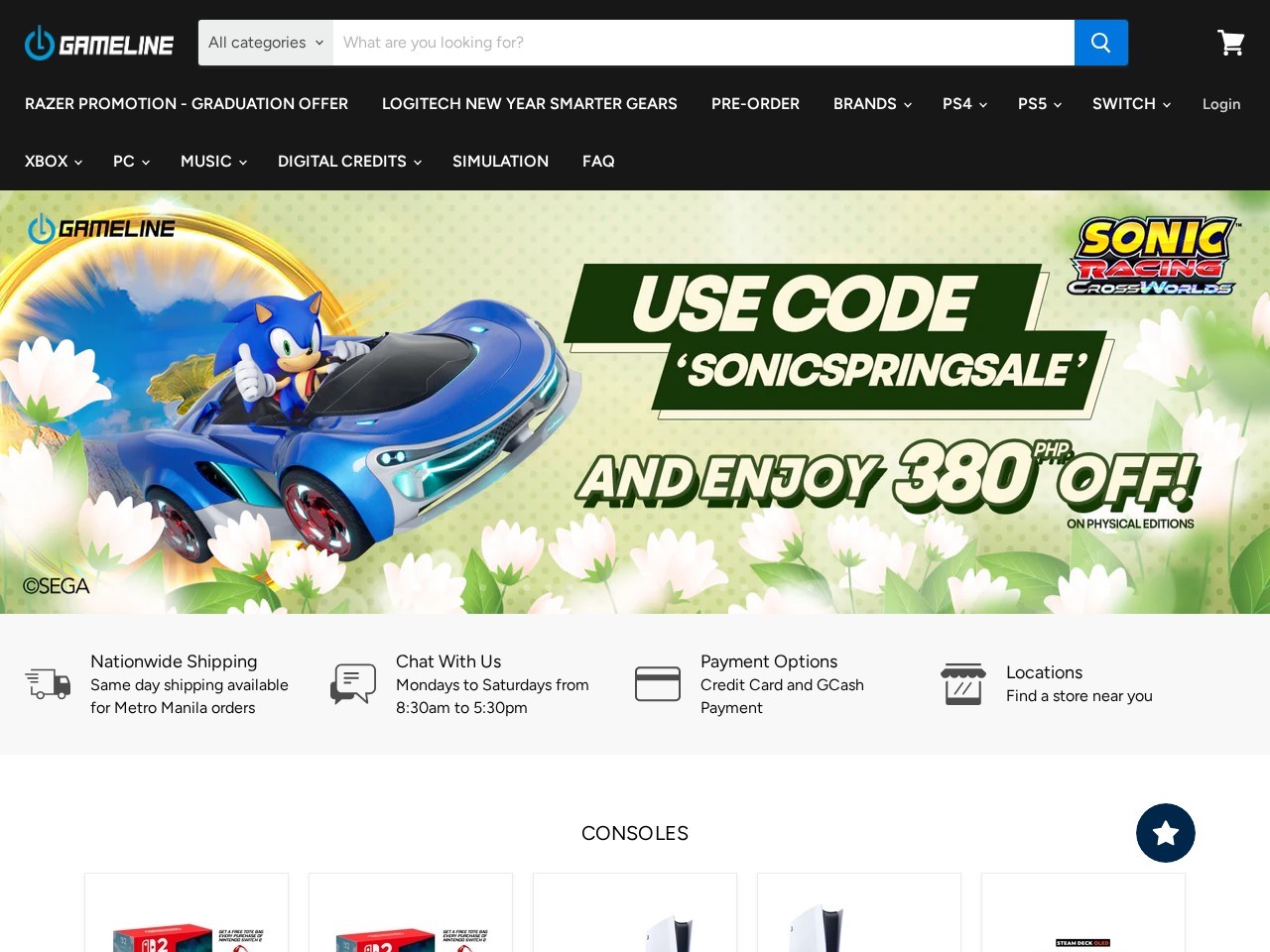Open the star rewards floating button
Image resolution: width=1270 pixels, height=952 pixels.
click(x=1166, y=833)
